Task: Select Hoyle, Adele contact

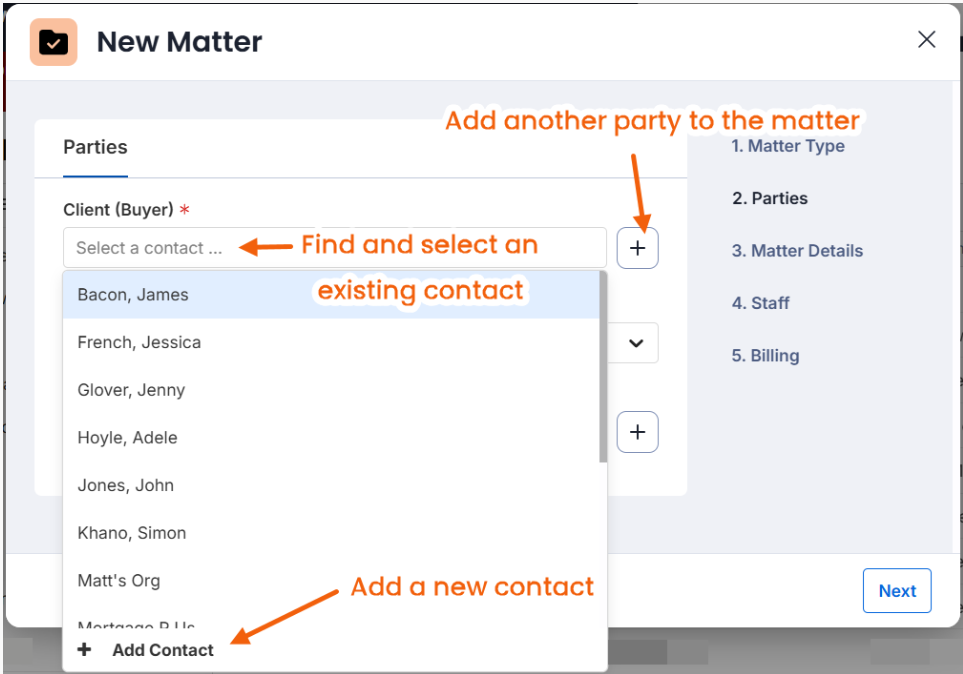Action: 331,437
